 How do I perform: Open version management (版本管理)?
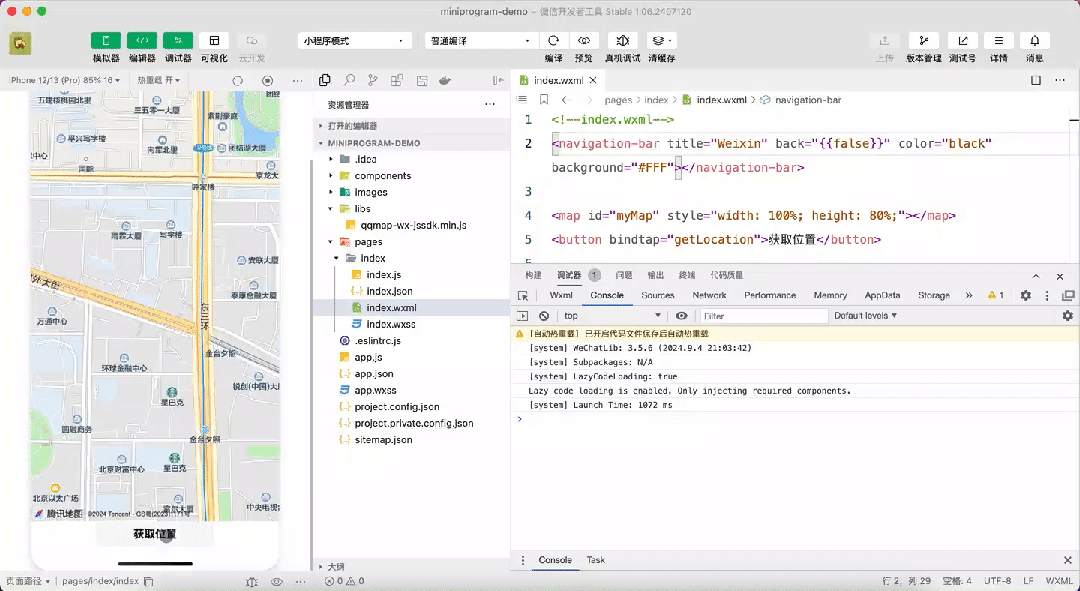click(924, 41)
